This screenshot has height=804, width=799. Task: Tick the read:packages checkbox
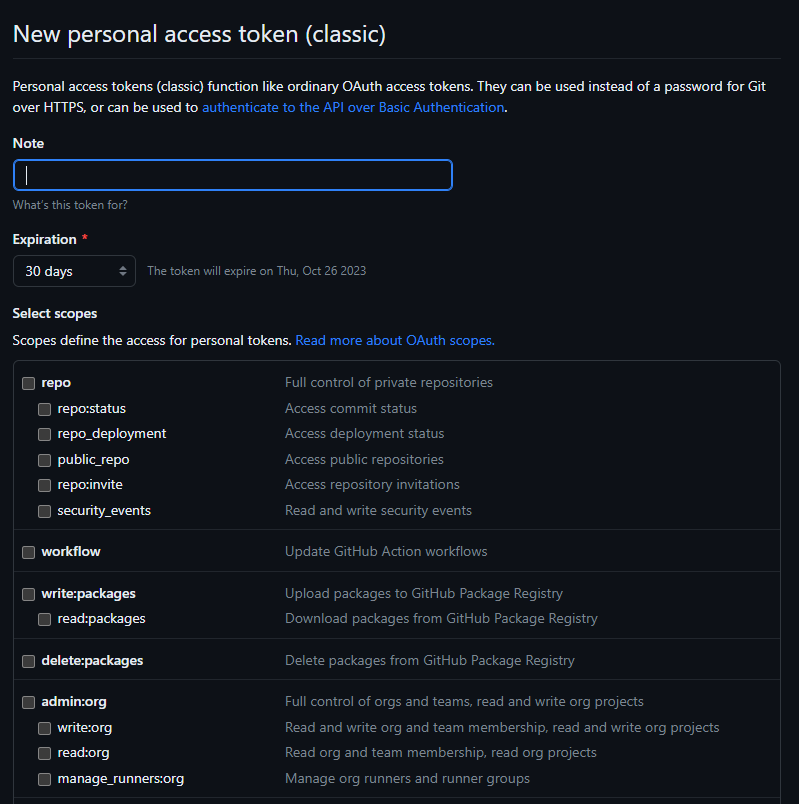point(45,619)
